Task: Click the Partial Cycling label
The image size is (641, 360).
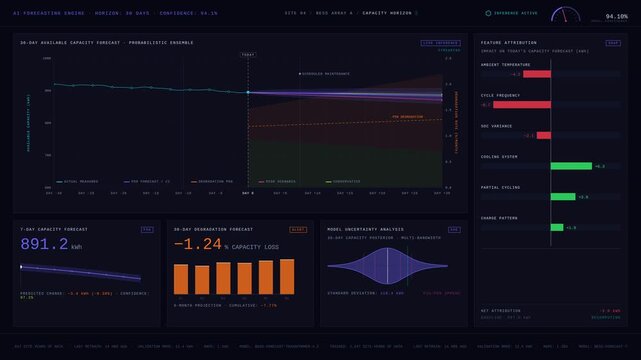Action: pyautogui.click(x=500, y=187)
